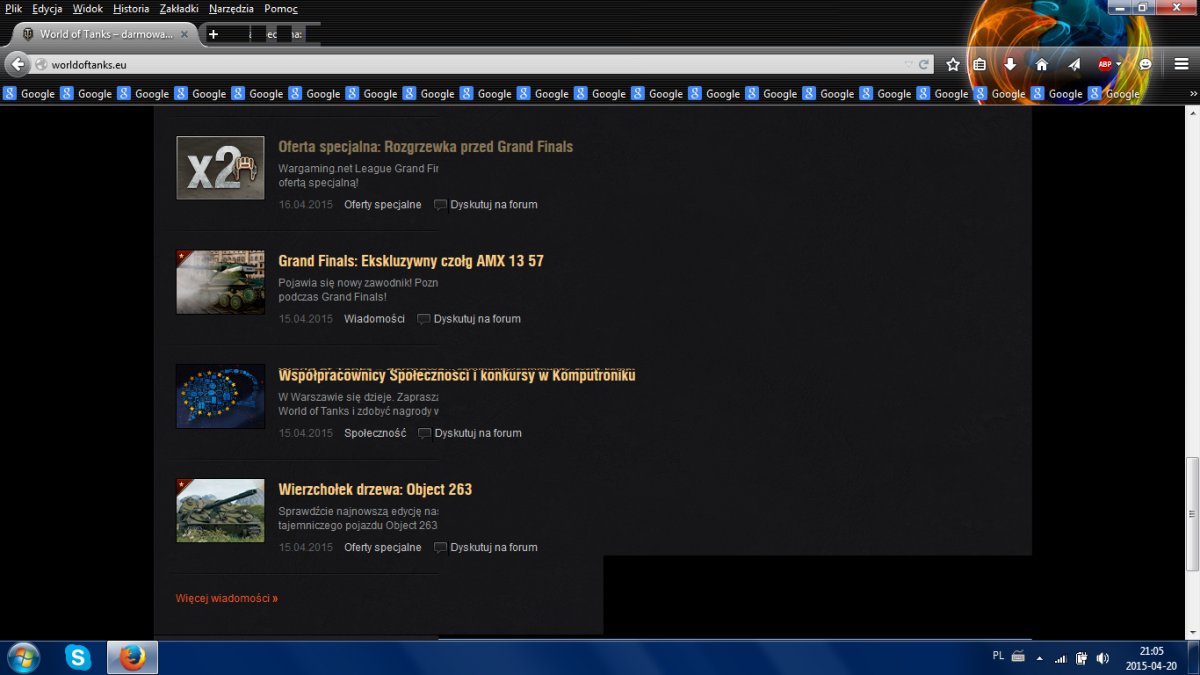Click the scroll down arrow of page scrollbar

point(1191,632)
